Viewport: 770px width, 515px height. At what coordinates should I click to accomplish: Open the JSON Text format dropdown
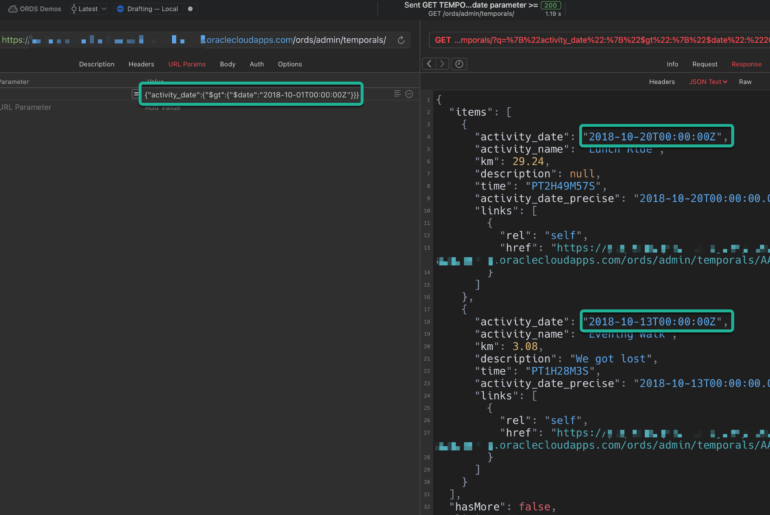coord(708,82)
